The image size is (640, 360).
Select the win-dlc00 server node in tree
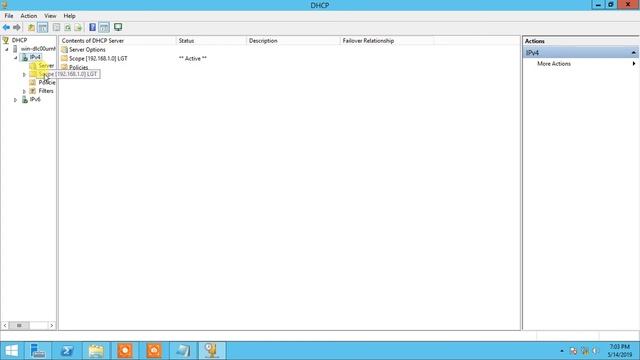tap(38, 49)
